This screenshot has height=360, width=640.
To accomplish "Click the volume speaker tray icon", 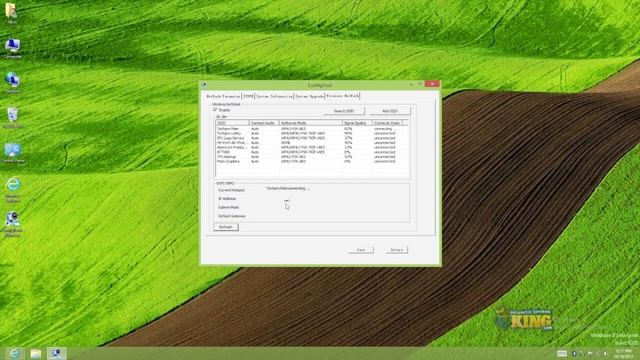I will (x=605, y=353).
